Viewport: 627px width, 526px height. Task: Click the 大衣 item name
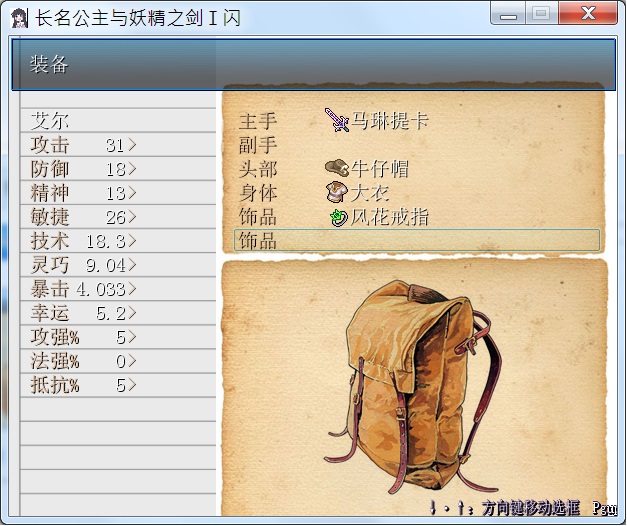(370, 192)
